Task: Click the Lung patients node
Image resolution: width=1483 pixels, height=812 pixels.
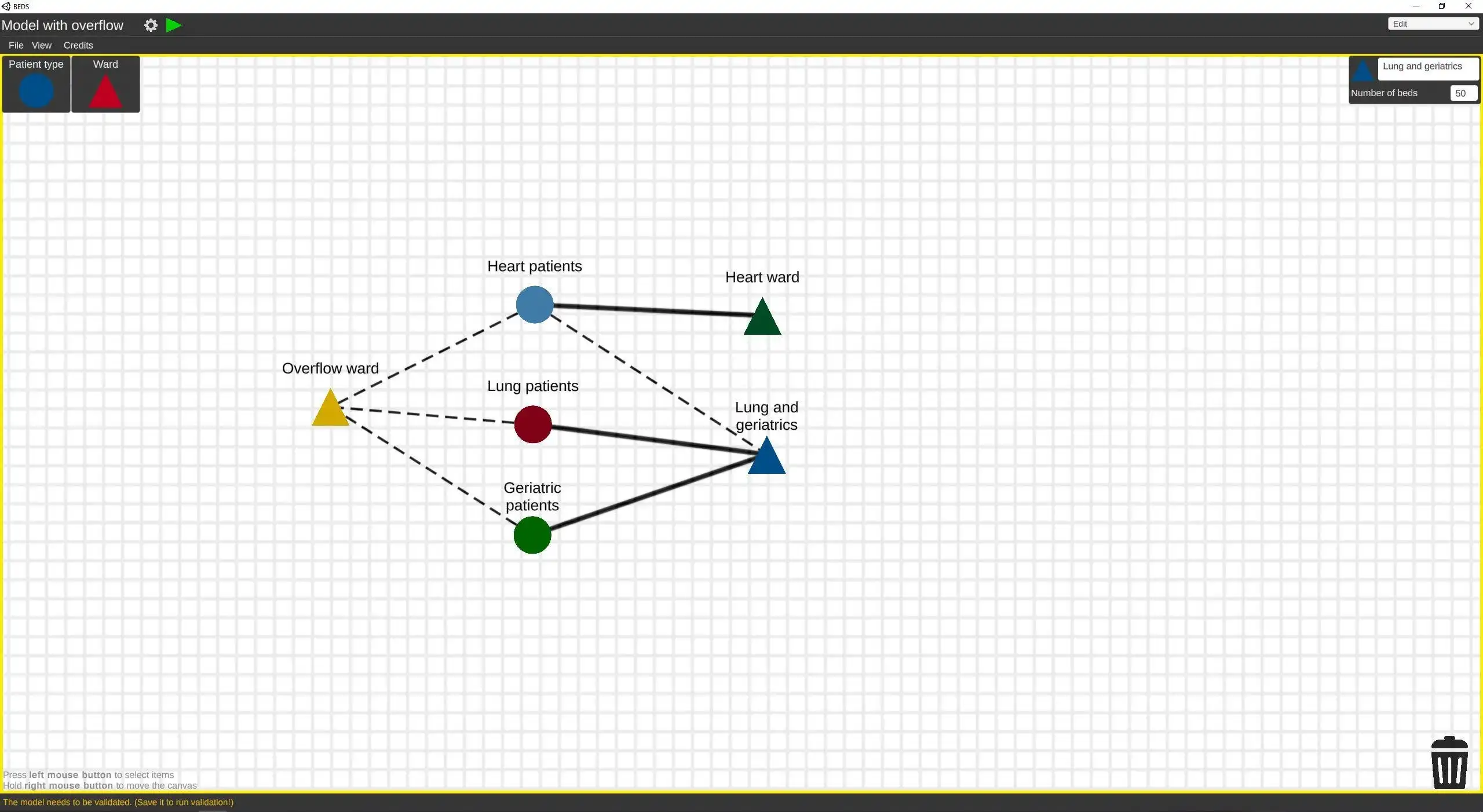Action: coord(533,424)
